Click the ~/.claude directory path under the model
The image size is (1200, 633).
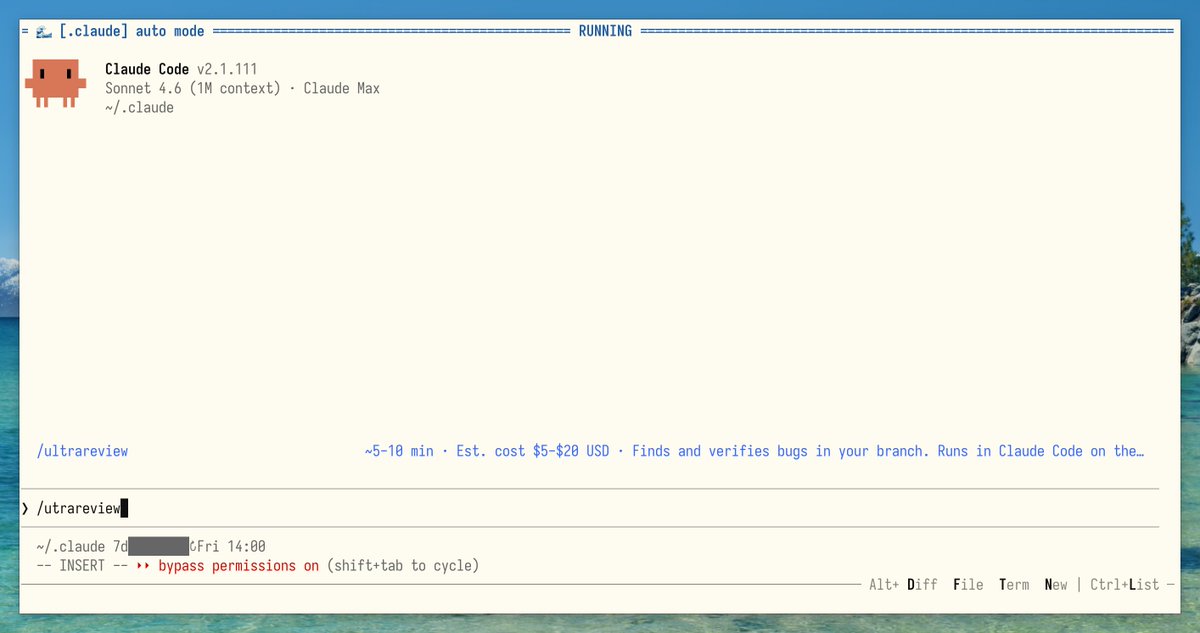[x=139, y=107]
